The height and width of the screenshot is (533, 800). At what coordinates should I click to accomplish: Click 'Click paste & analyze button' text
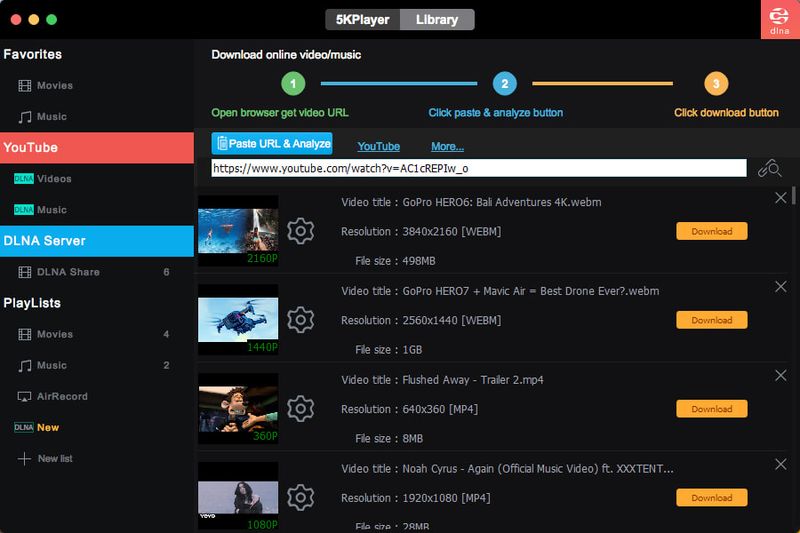496,113
